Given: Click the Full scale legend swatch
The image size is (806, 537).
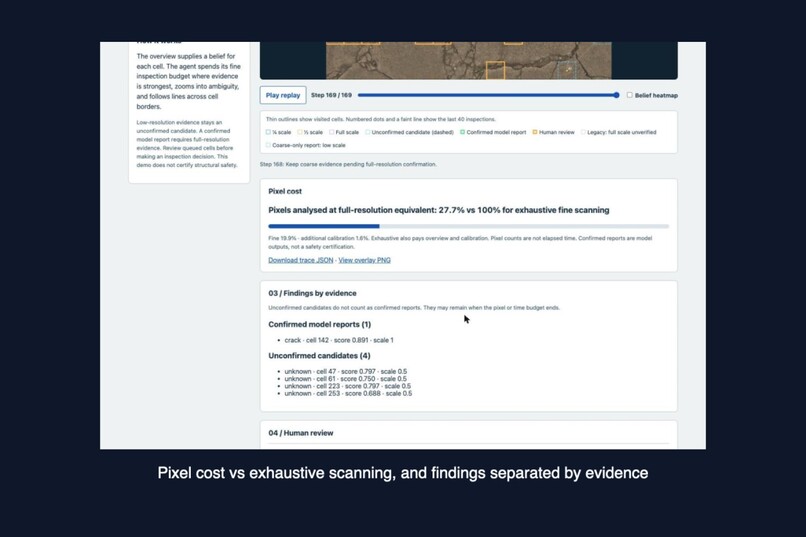Looking at the screenshot, I should tap(332, 132).
